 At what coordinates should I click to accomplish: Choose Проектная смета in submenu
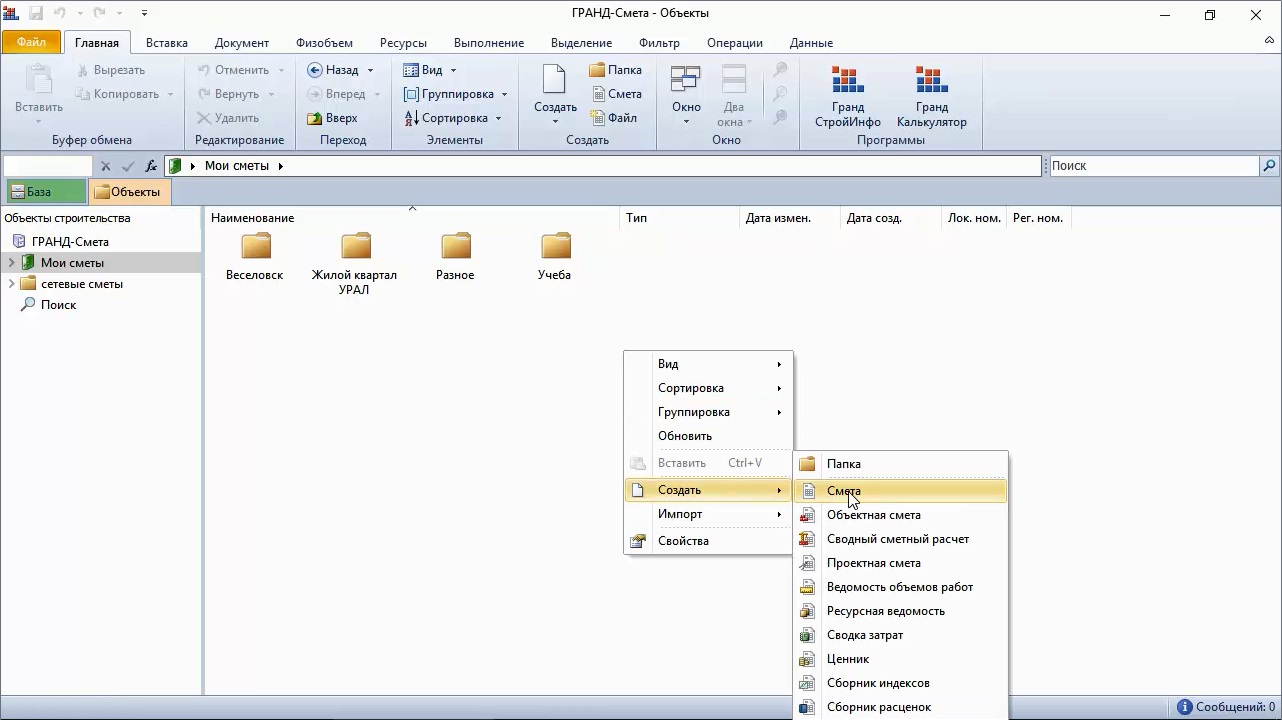point(900,563)
